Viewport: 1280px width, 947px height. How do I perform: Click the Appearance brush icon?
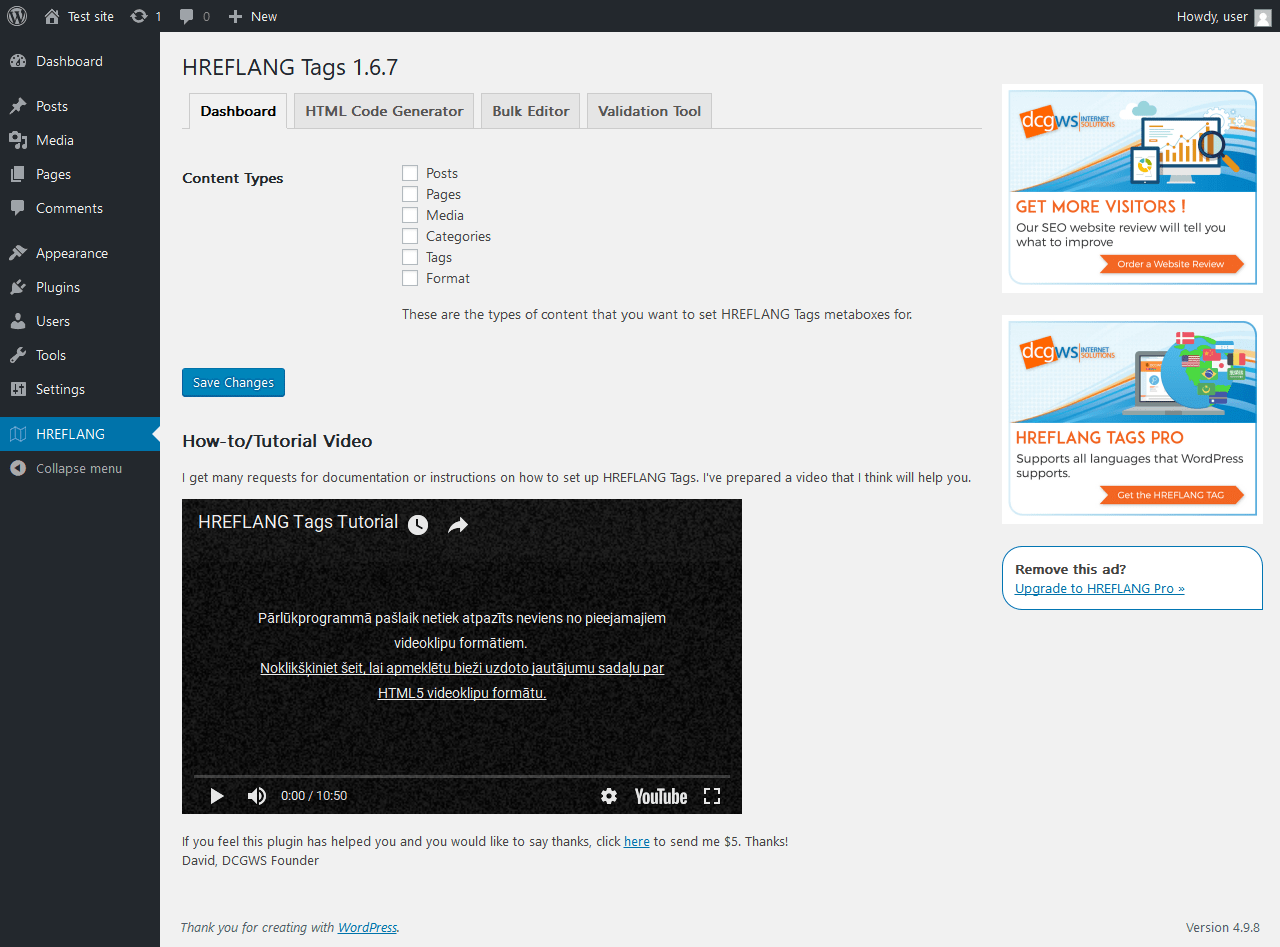[x=18, y=253]
